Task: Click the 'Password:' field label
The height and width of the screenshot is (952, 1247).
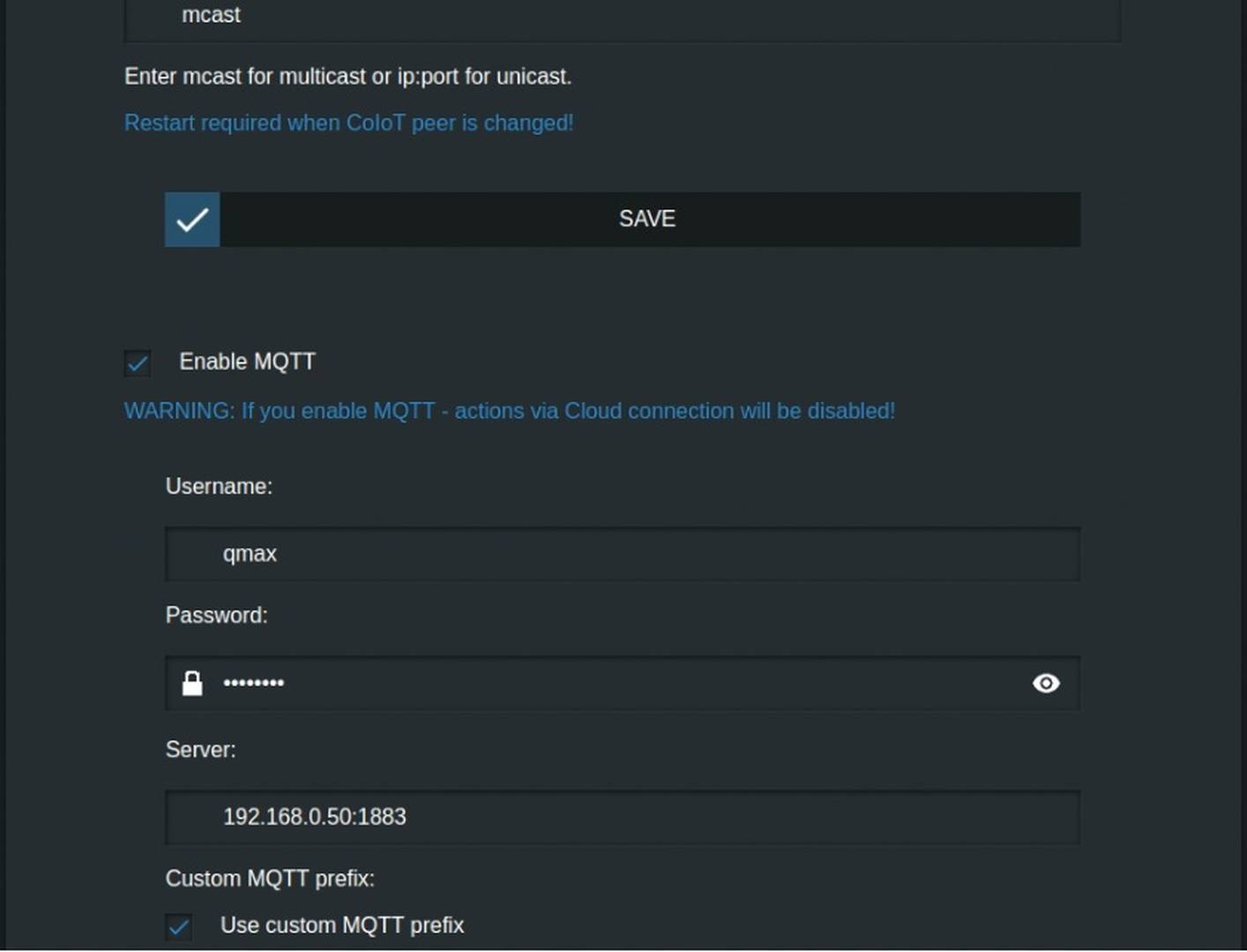Action: pos(216,615)
